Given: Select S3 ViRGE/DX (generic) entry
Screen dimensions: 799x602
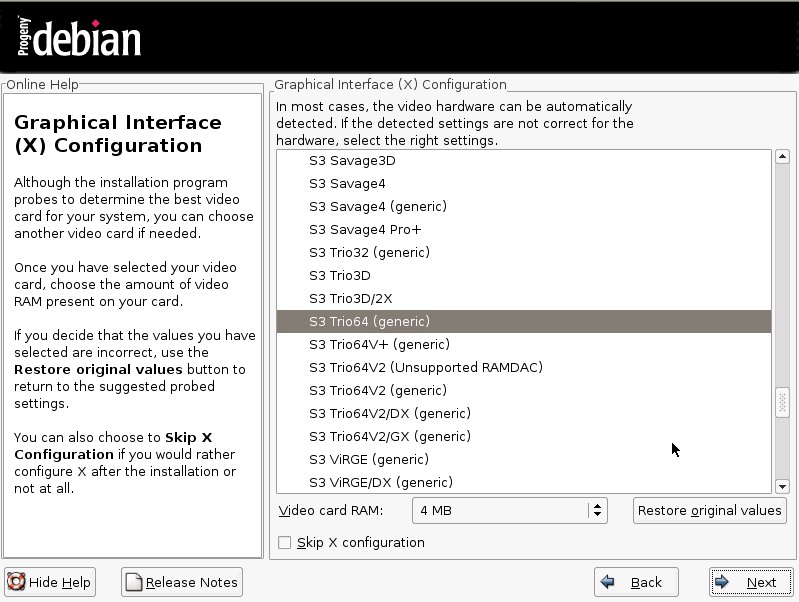Looking at the screenshot, I should point(381,483).
